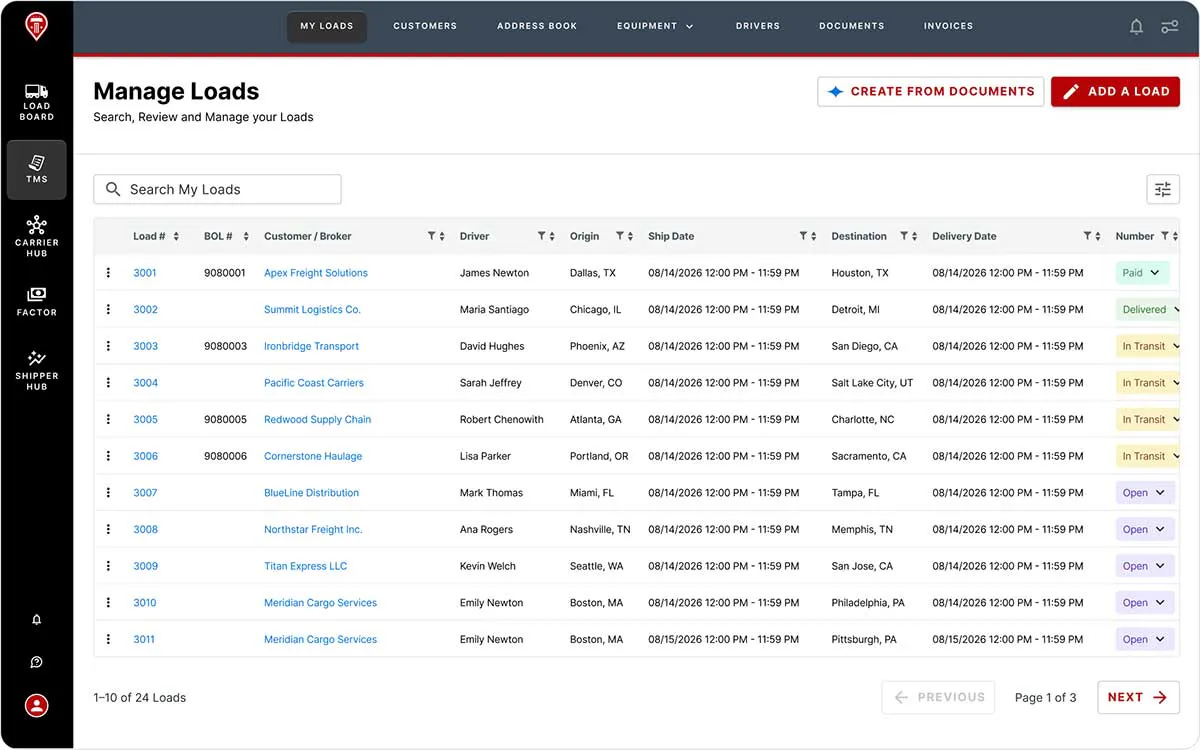The width and height of the screenshot is (1200, 750).
Task: Click the BOL number 9080005 cell
Action: [x=225, y=419]
